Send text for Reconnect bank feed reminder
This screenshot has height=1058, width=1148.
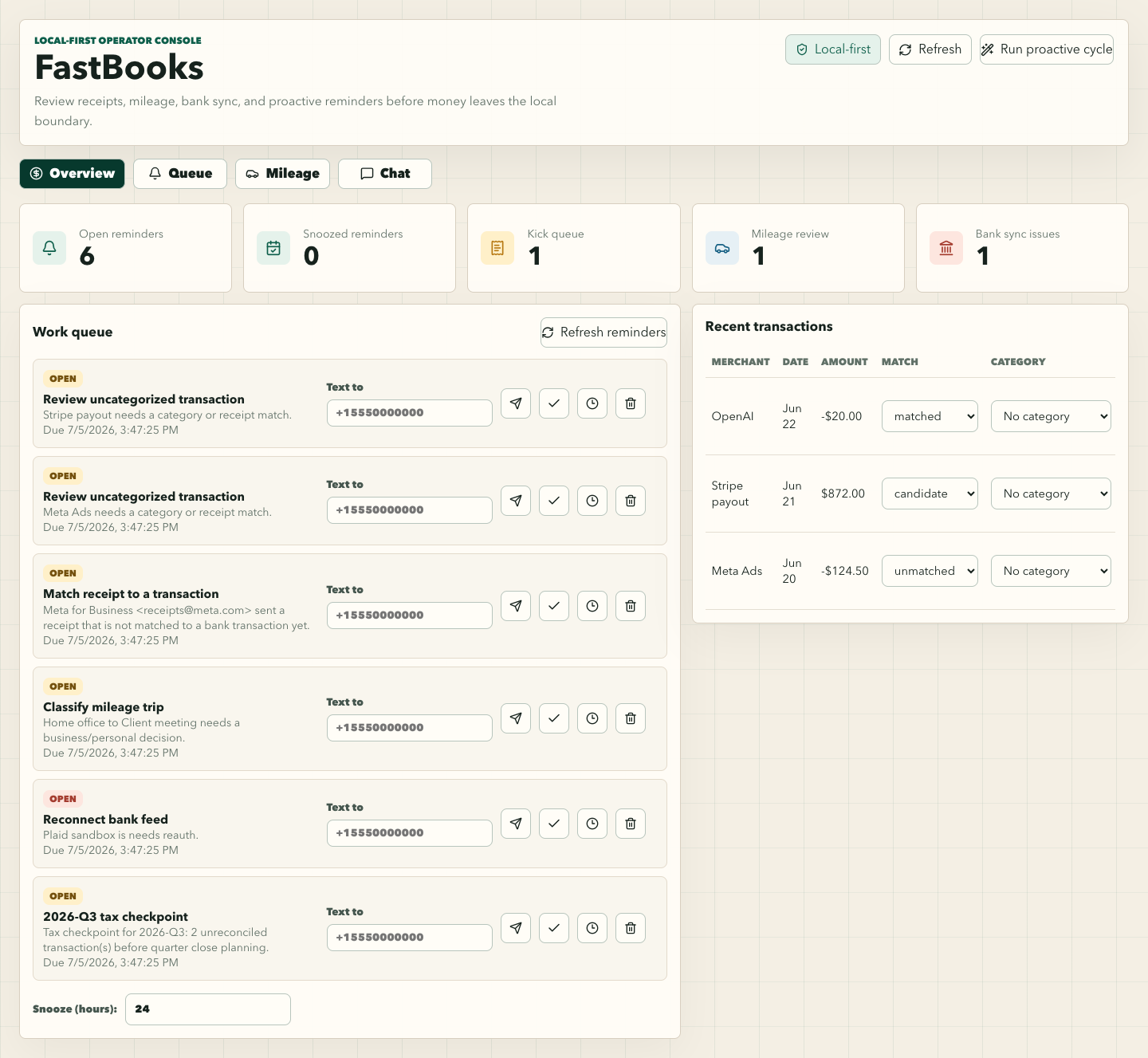(x=516, y=824)
